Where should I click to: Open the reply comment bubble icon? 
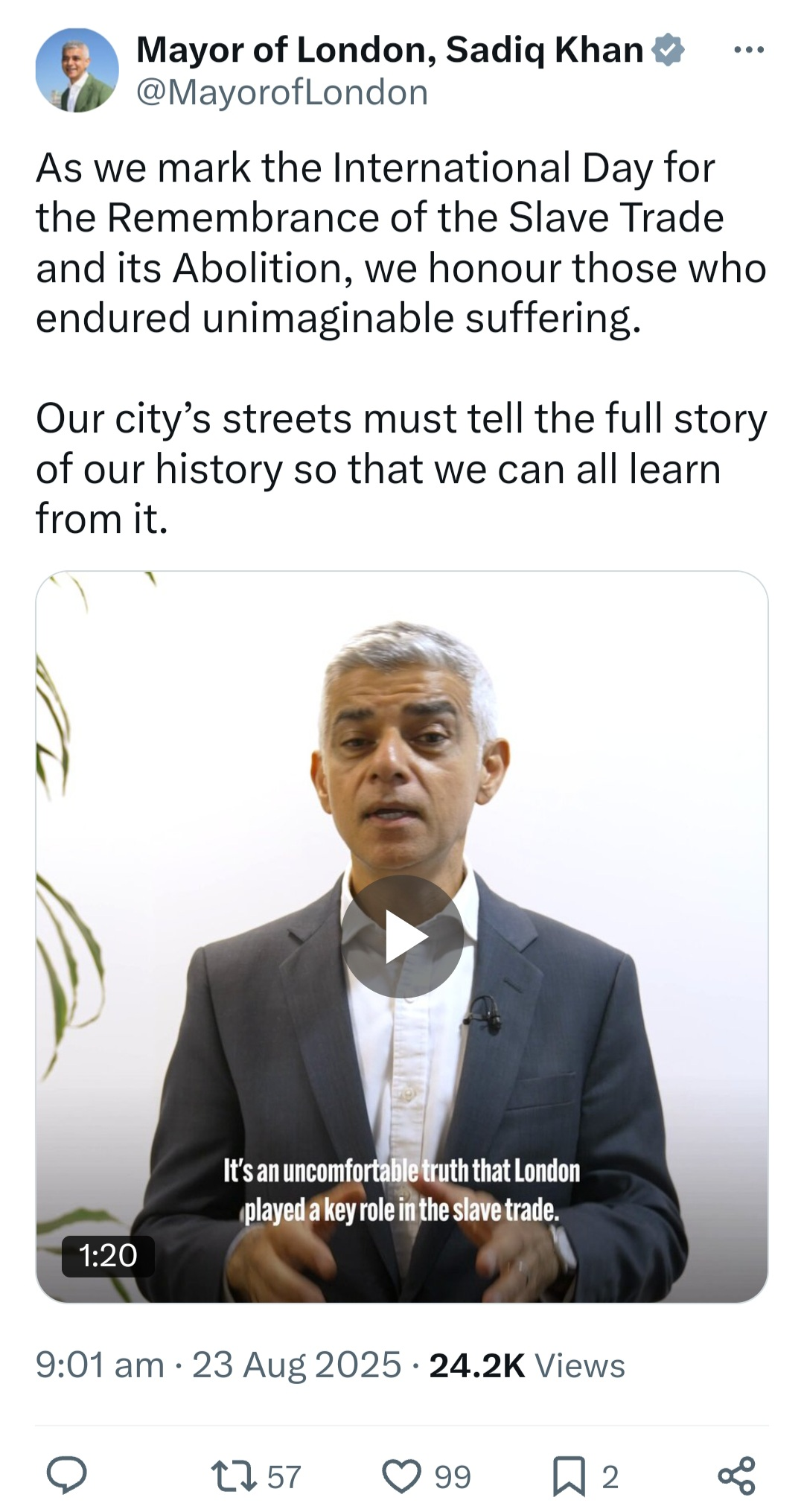click(67, 1476)
